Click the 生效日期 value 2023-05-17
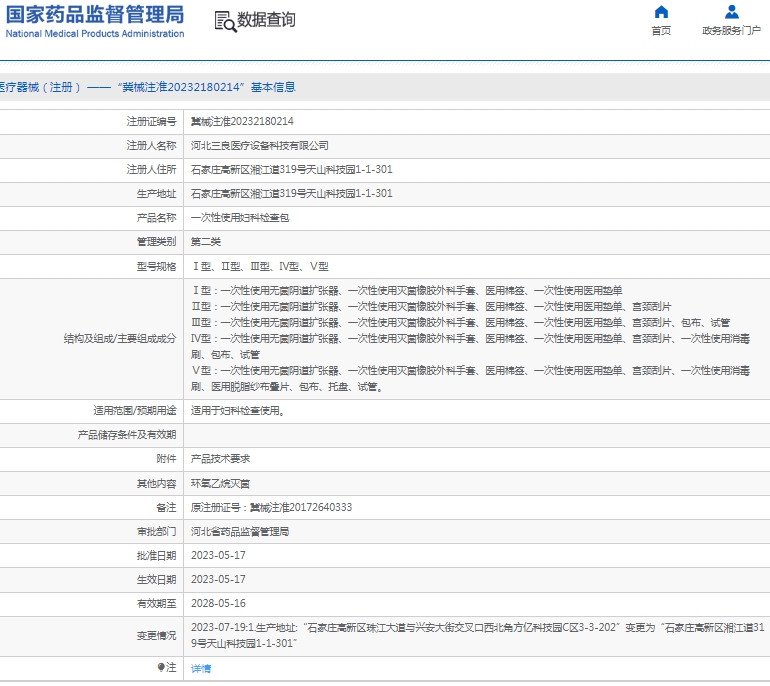The height and width of the screenshot is (686, 770). [x=218, y=579]
